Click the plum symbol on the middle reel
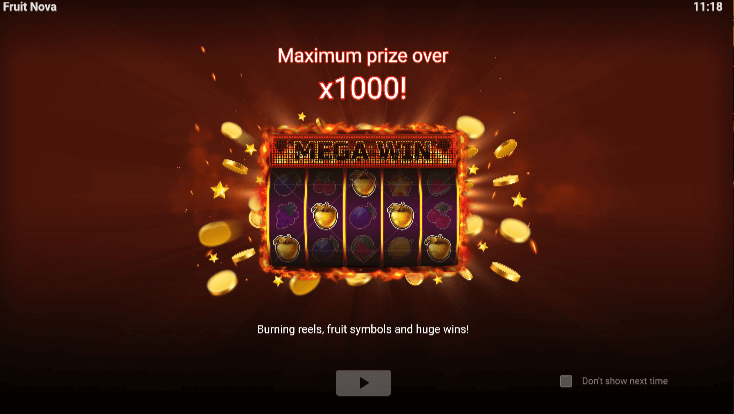Image resolution: width=734 pixels, height=414 pixels. [x=363, y=216]
